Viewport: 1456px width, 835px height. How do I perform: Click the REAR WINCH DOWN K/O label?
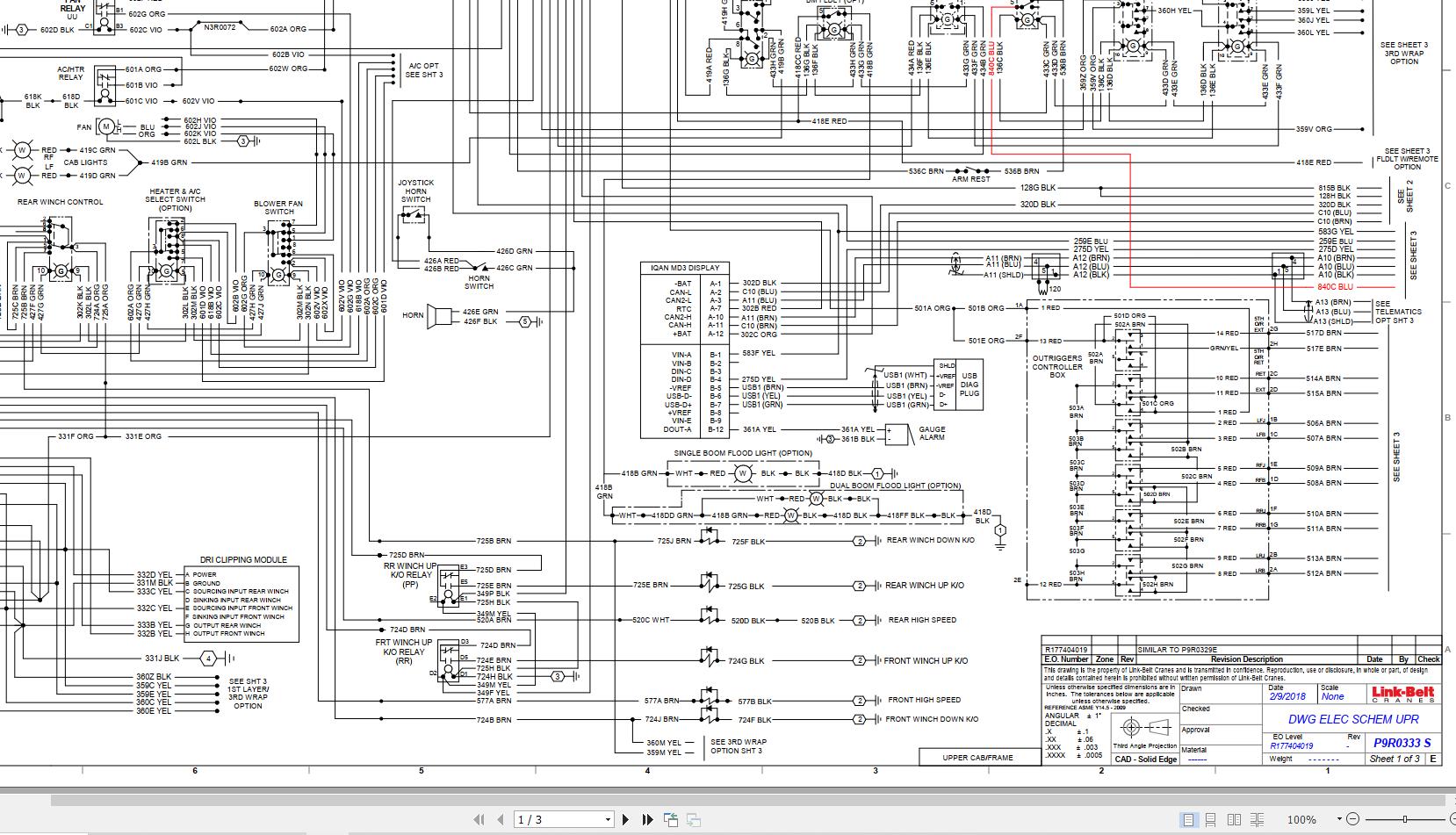931,540
